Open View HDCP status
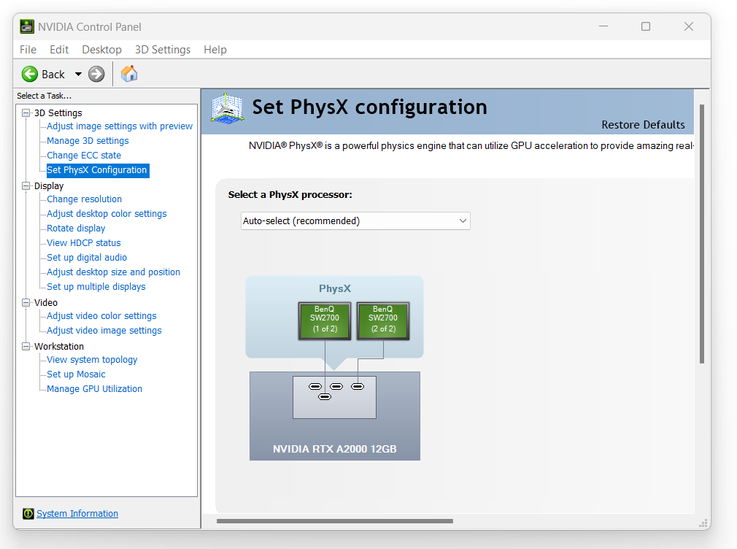Image resolution: width=737 pixels, height=549 pixels. pos(84,243)
